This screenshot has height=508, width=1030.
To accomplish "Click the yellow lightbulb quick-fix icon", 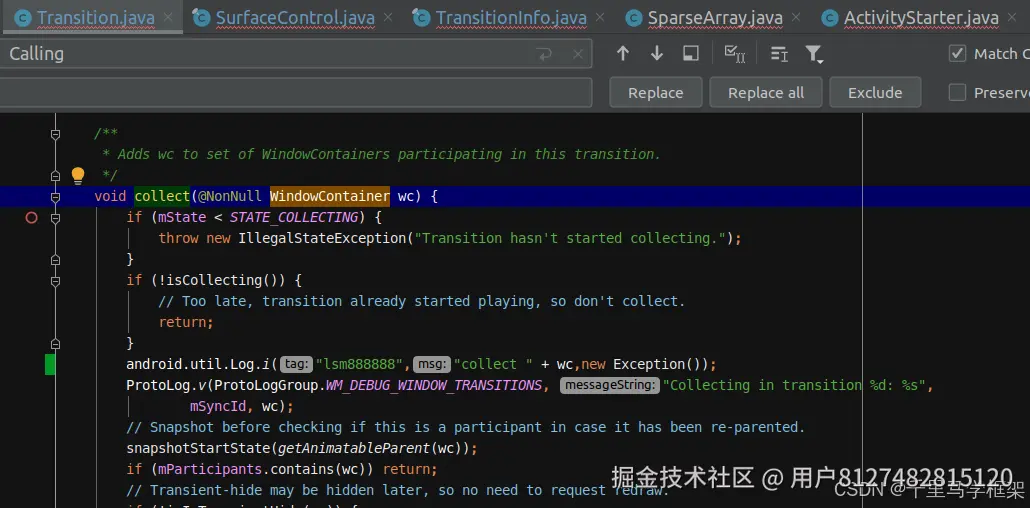I will pyautogui.click(x=78, y=175).
